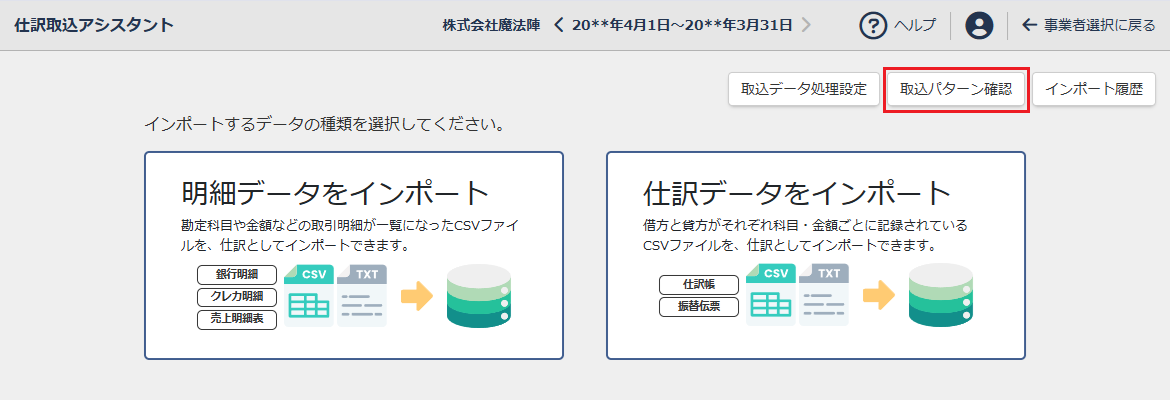Click the CSV file icon in 仕訳データ card
This screenshot has height=400, width=1170.
tap(770, 295)
